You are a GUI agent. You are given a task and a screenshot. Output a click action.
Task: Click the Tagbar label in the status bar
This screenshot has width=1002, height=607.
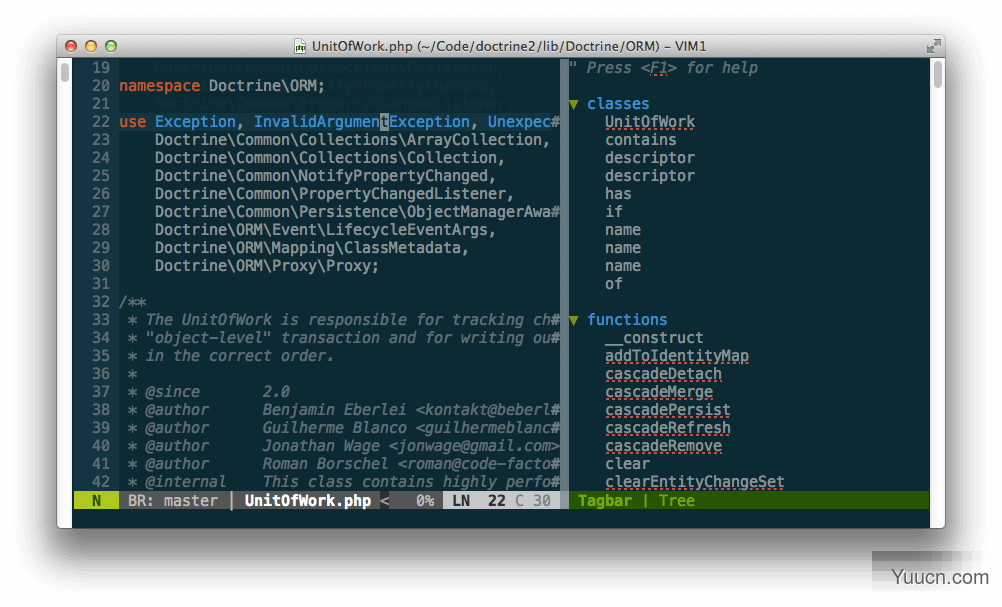click(605, 500)
